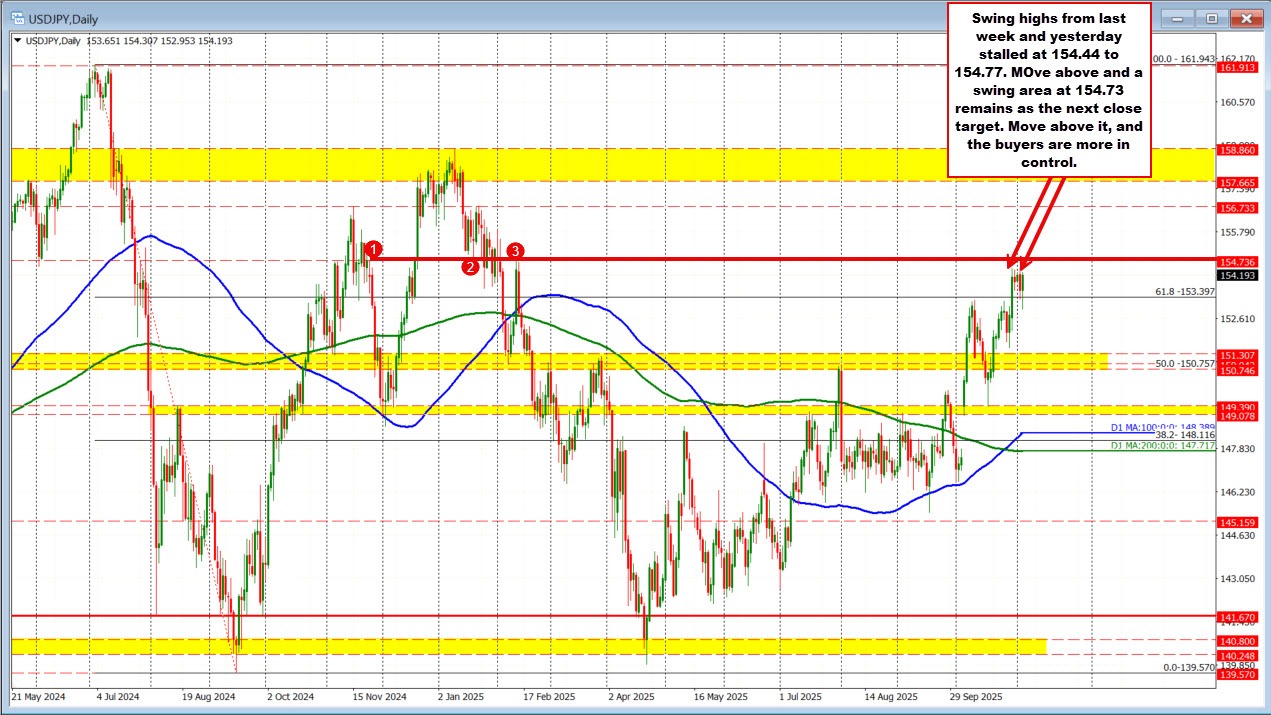Viewport: 1271px width, 715px height.
Task: Select the red numbered marker "3" on the chart
Action: (x=517, y=251)
